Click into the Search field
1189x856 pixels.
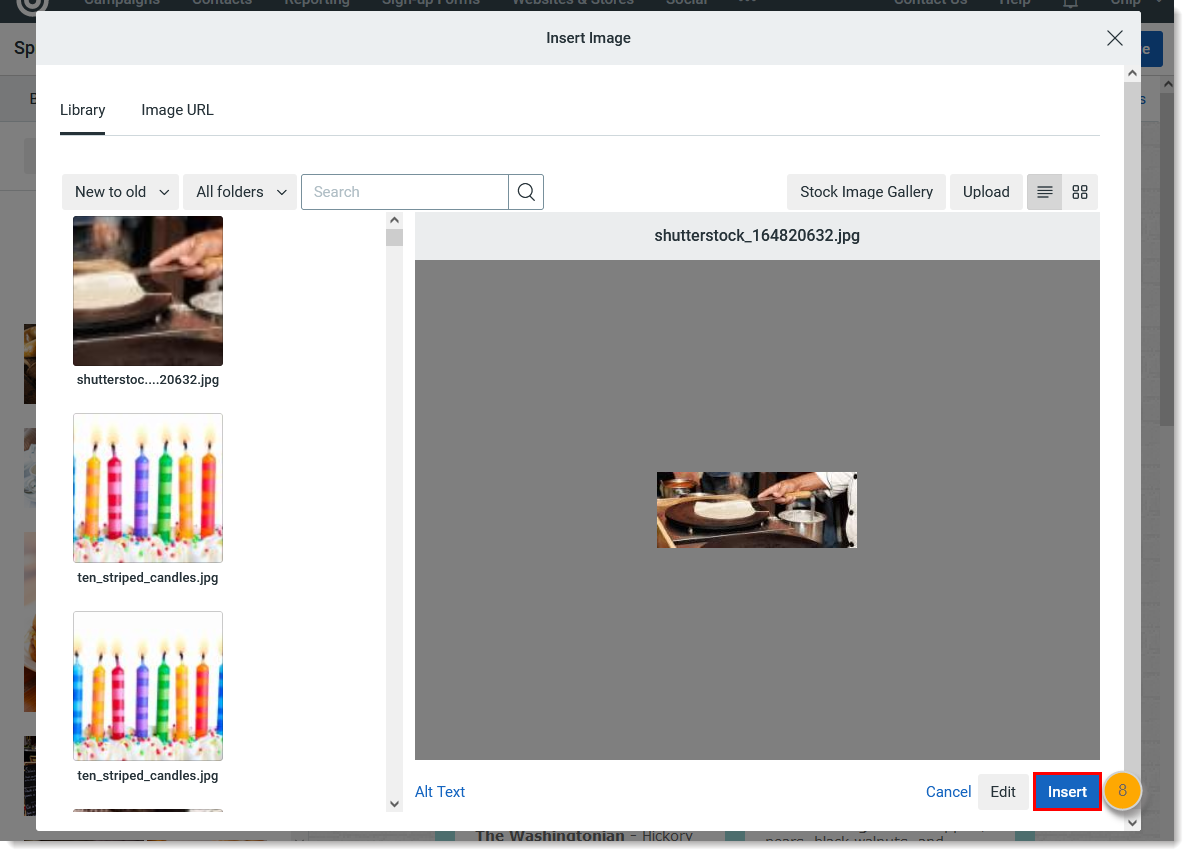(405, 192)
